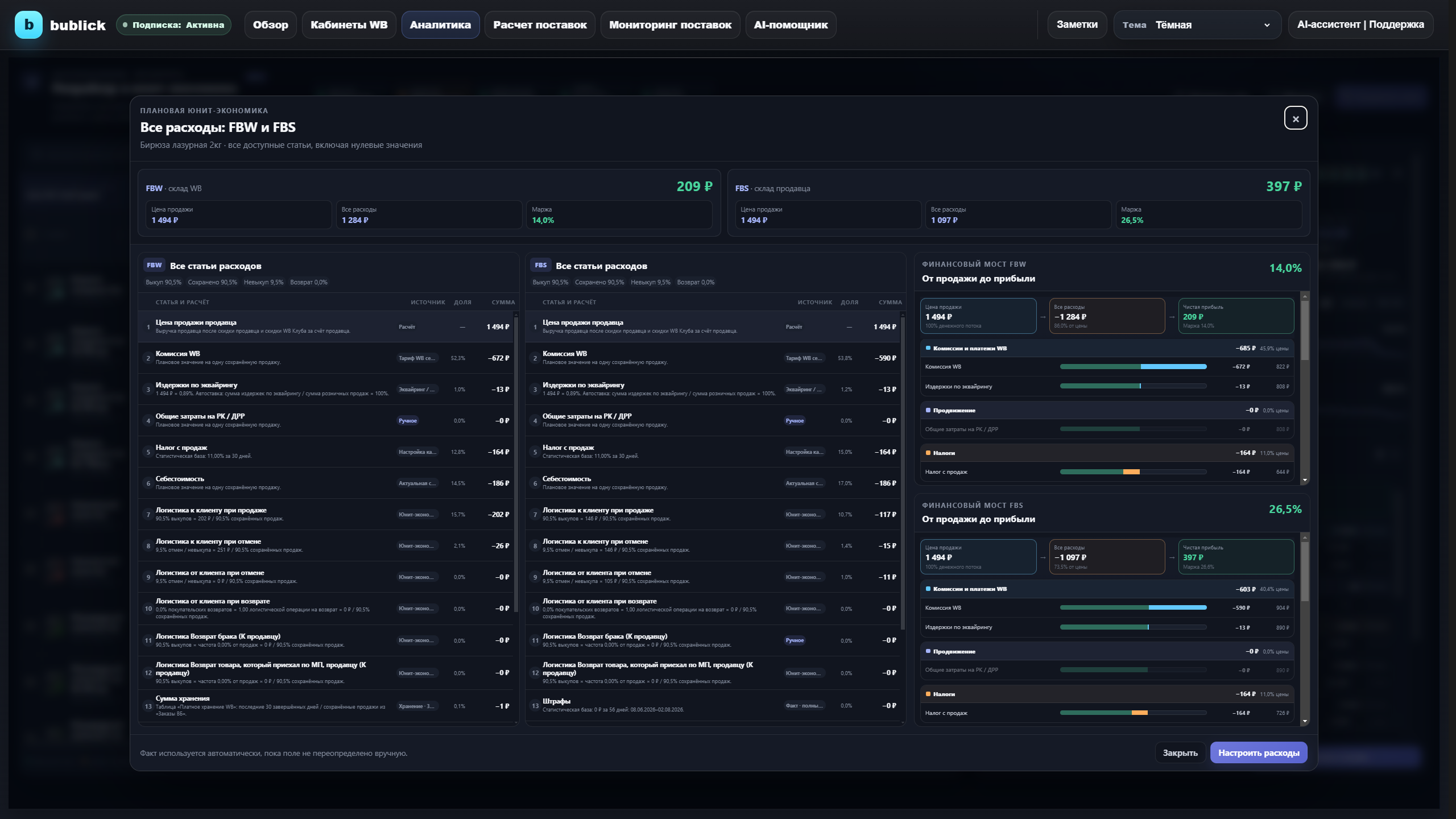The image size is (1456, 819).
Task: Click the 397 ₽ FBS profit total
Action: pyautogui.click(x=1284, y=187)
